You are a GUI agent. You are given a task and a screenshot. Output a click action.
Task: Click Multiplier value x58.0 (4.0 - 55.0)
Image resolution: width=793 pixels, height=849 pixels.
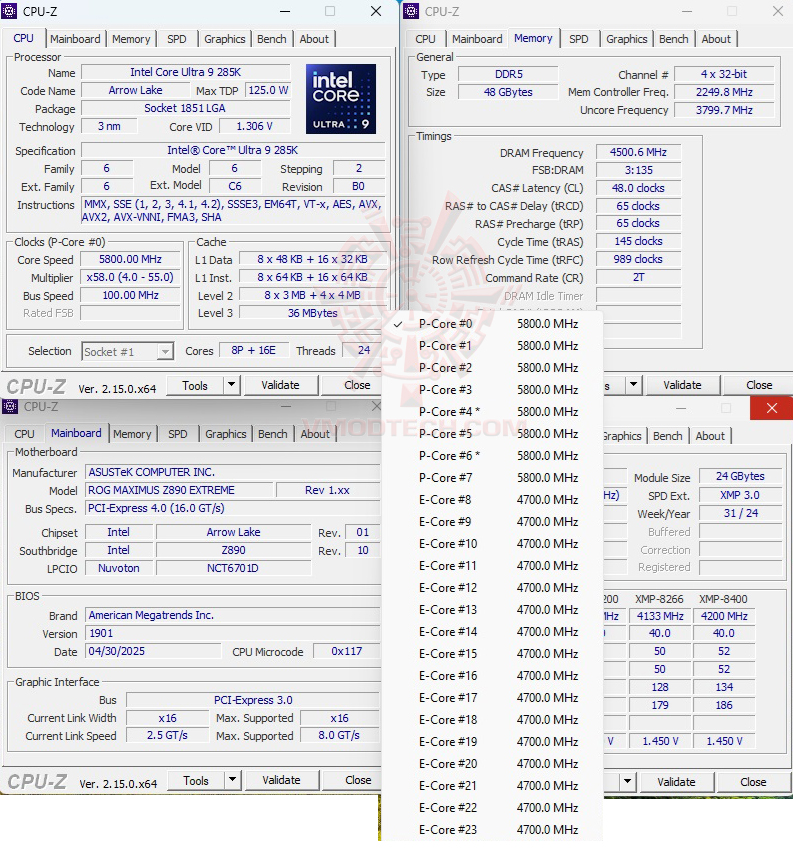coord(130,277)
